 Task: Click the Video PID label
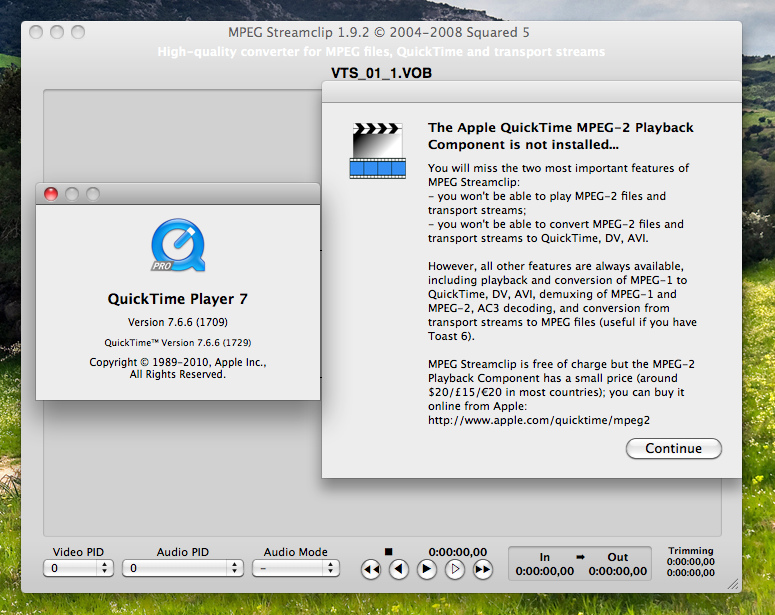pyautogui.click(x=78, y=552)
